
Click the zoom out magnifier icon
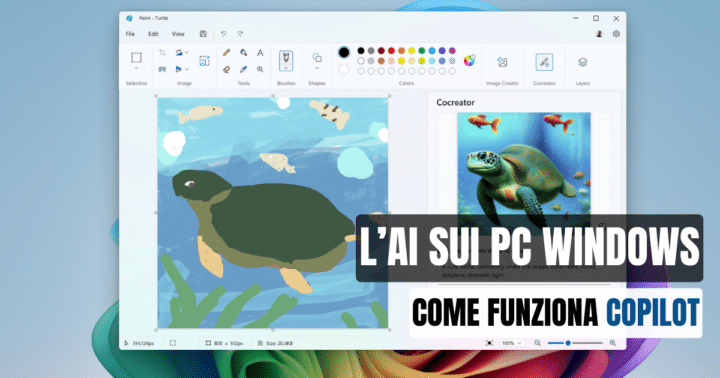pyautogui.click(x=537, y=343)
